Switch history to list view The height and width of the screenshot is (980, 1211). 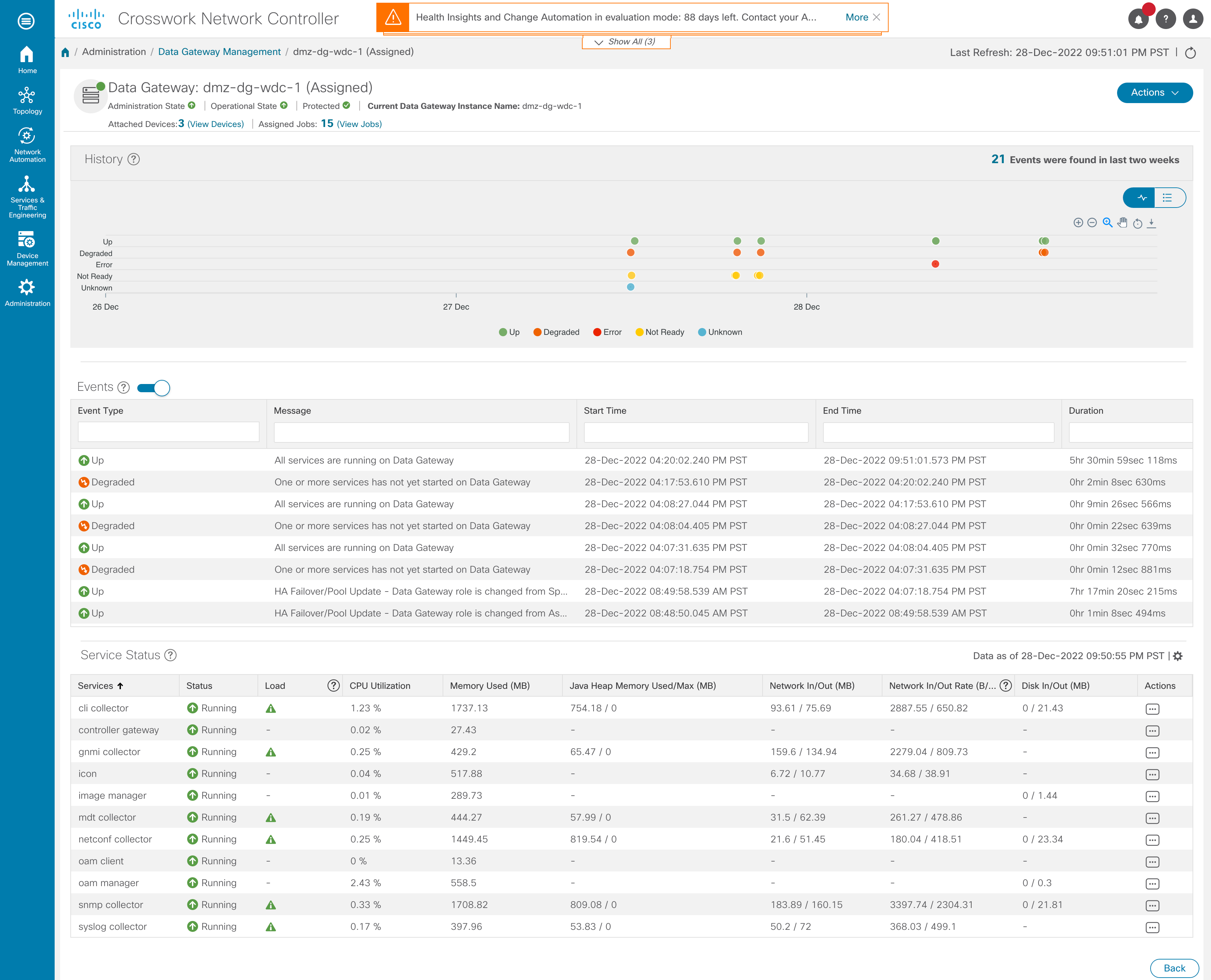[x=1167, y=198]
